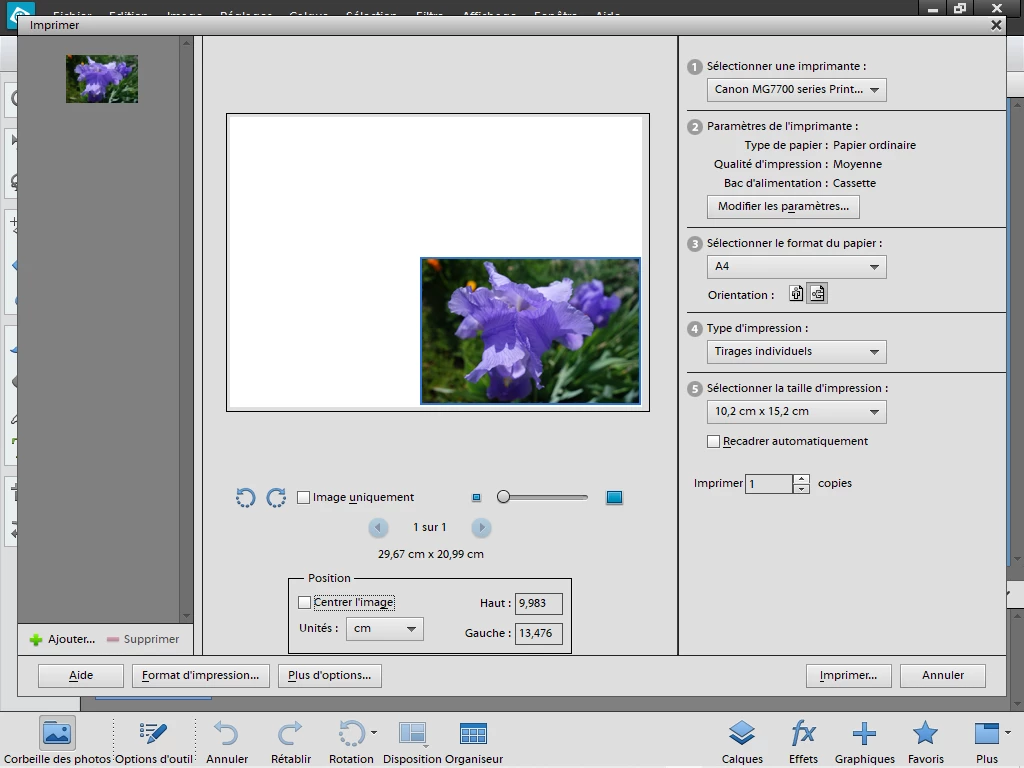Screen dimensions: 1024x768
Task: Toggle Image uniquement checkbox
Action: (303, 498)
